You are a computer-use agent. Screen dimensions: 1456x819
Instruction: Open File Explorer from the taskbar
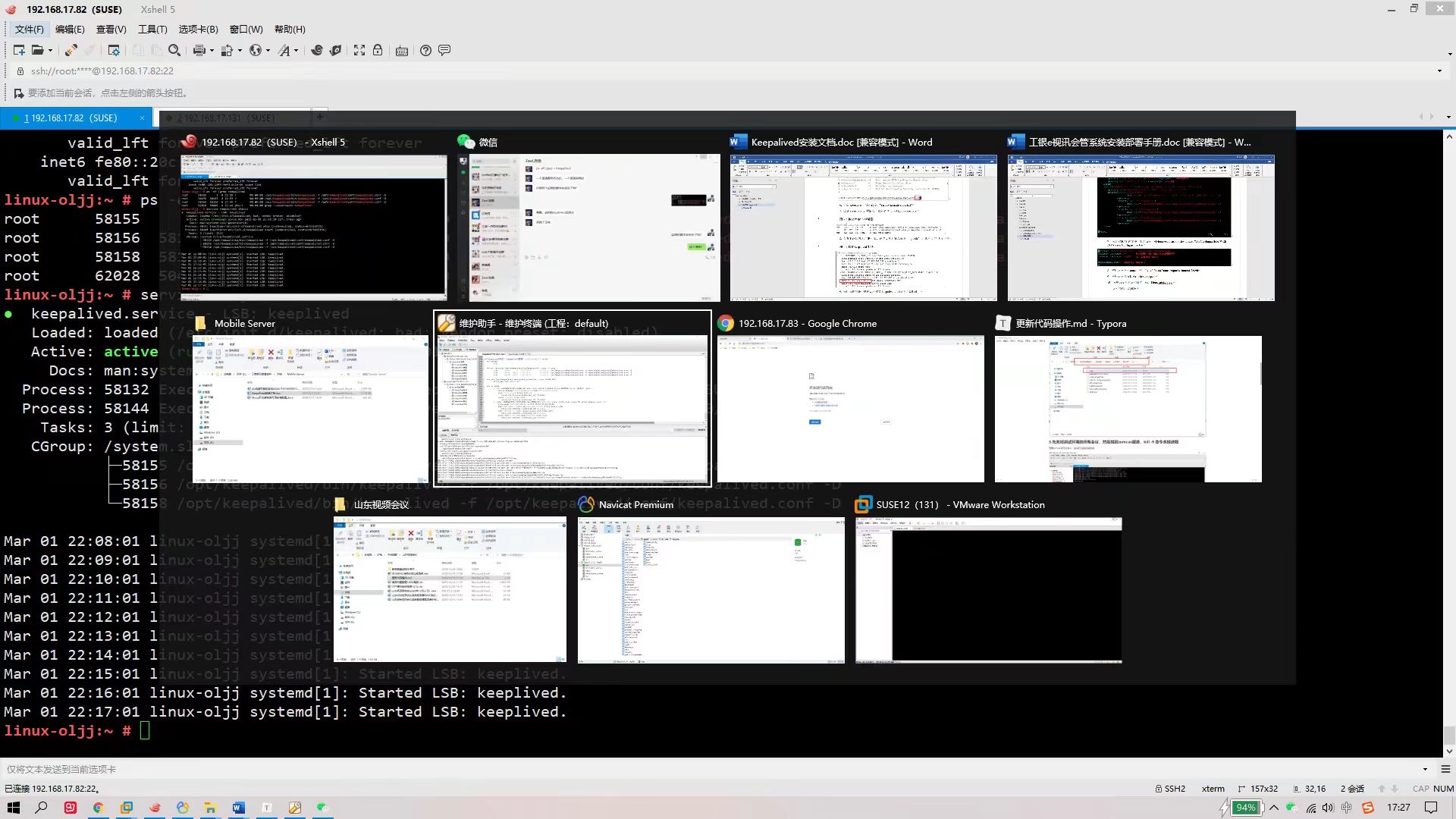(210, 808)
